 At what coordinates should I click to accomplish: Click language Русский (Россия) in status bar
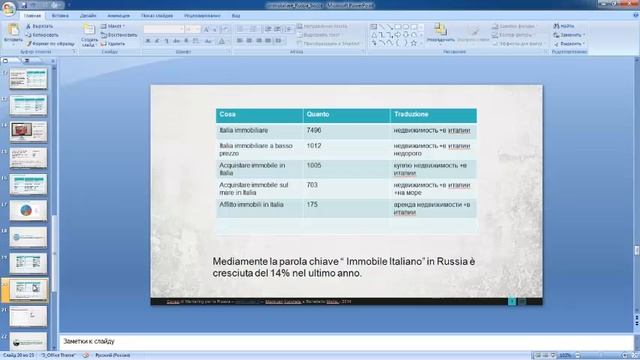112,356
